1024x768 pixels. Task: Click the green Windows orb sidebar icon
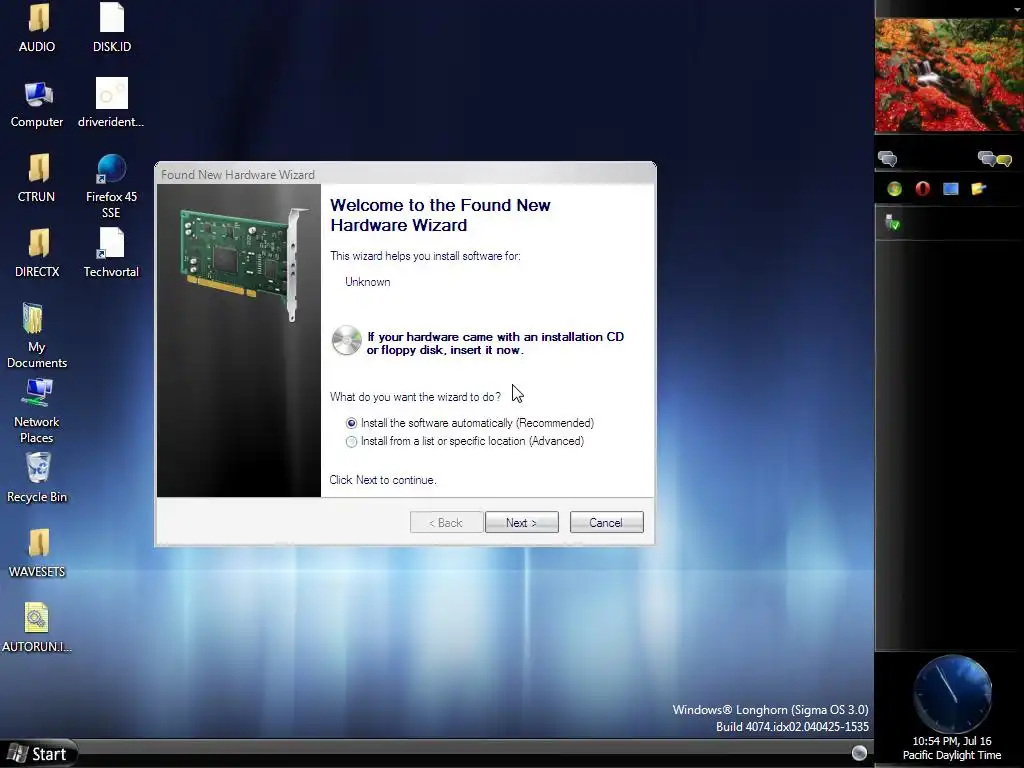[x=895, y=189]
